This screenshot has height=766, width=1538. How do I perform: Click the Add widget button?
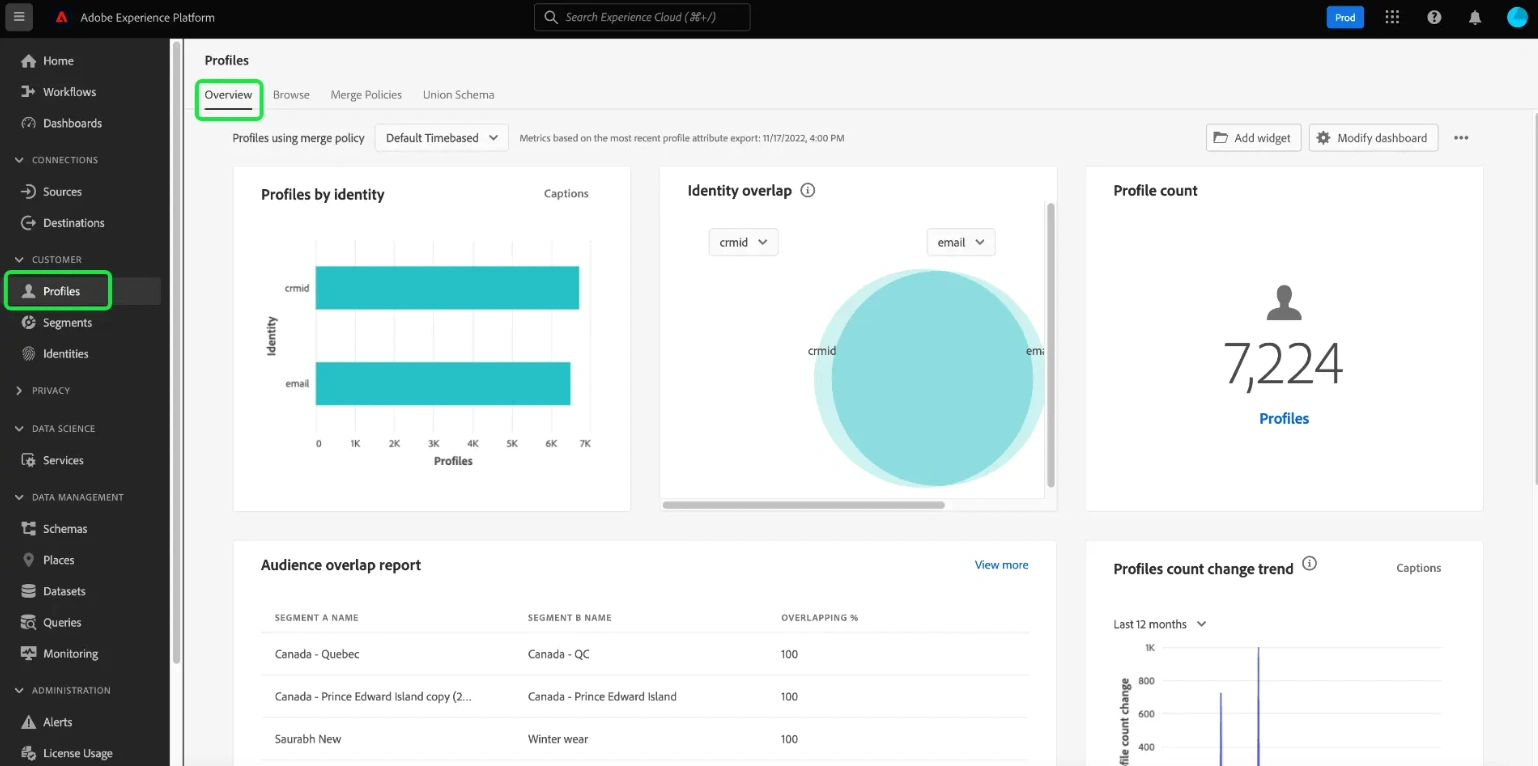(x=1253, y=137)
